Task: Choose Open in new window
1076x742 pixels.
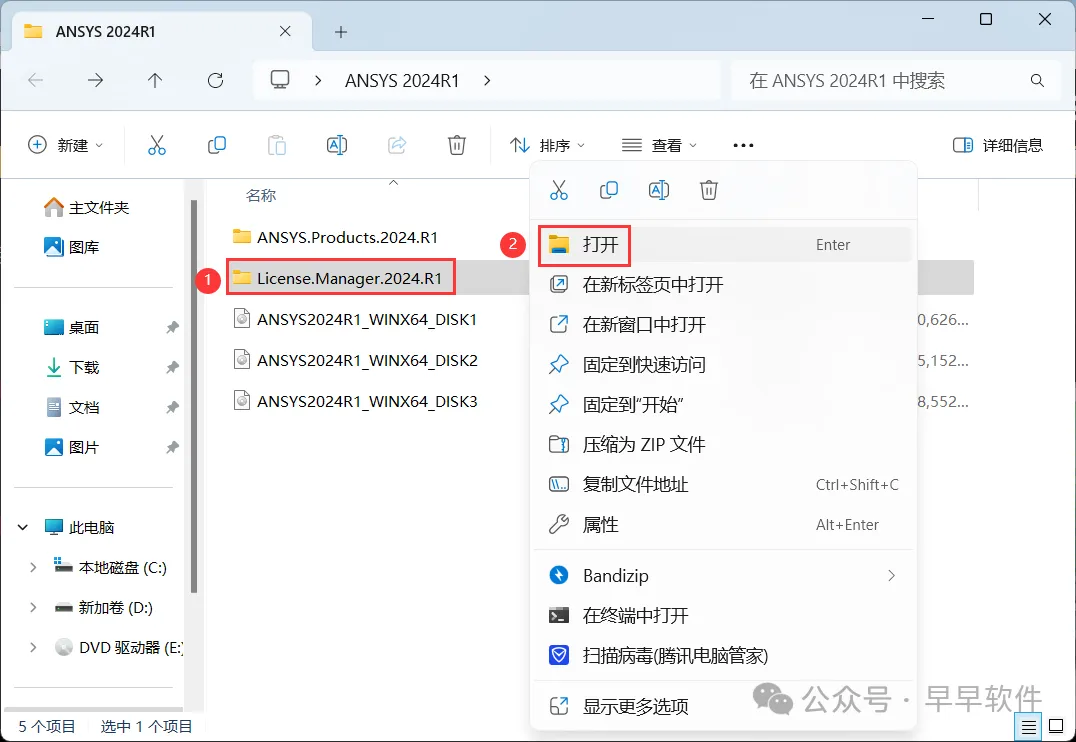Action: [x=724, y=324]
